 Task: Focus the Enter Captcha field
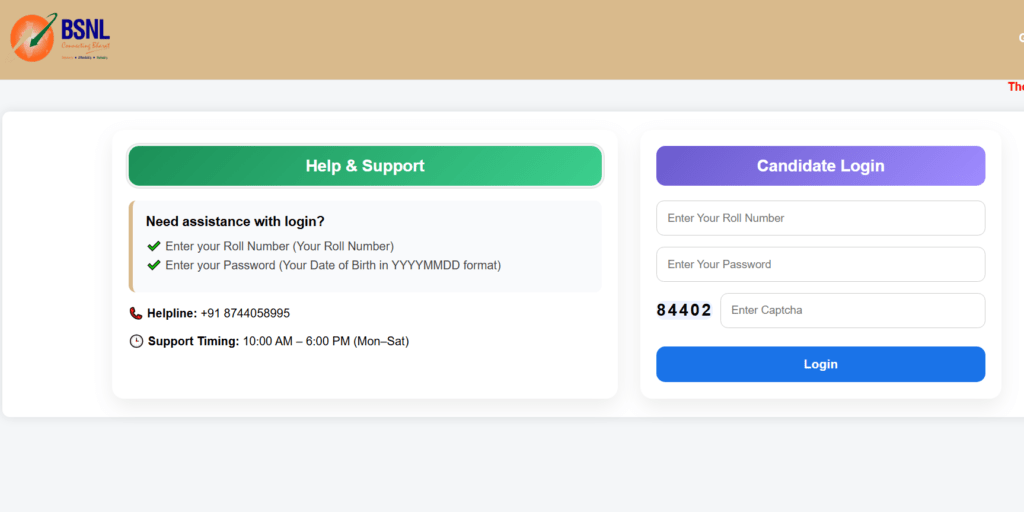click(852, 310)
